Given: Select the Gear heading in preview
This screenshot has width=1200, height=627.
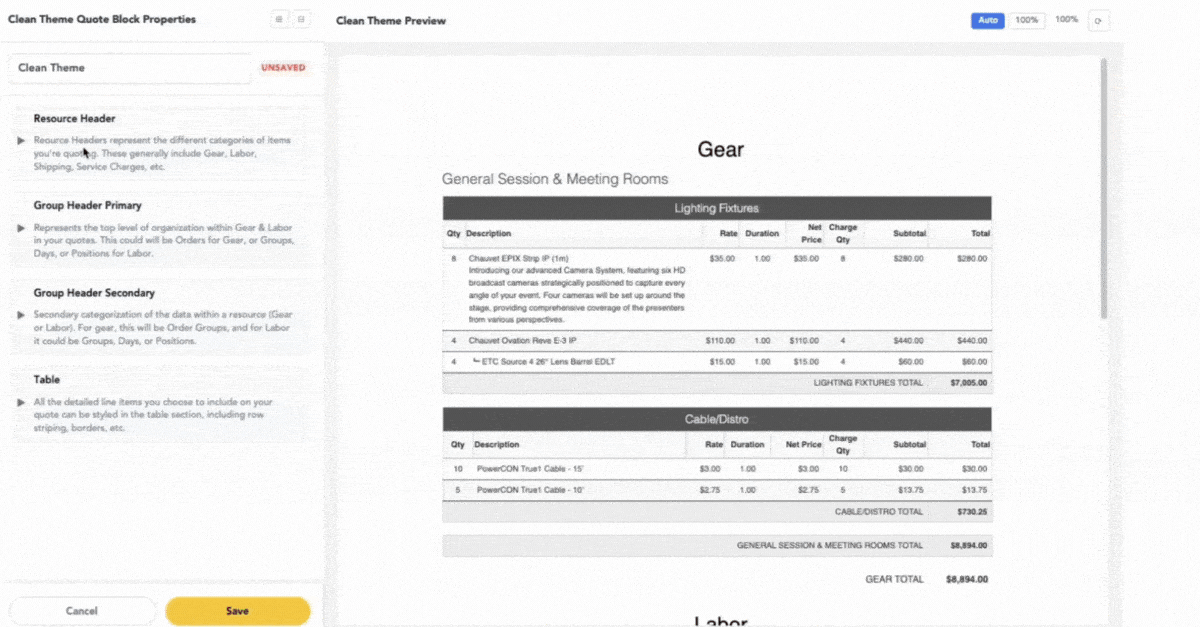Looking at the screenshot, I should click(720, 150).
